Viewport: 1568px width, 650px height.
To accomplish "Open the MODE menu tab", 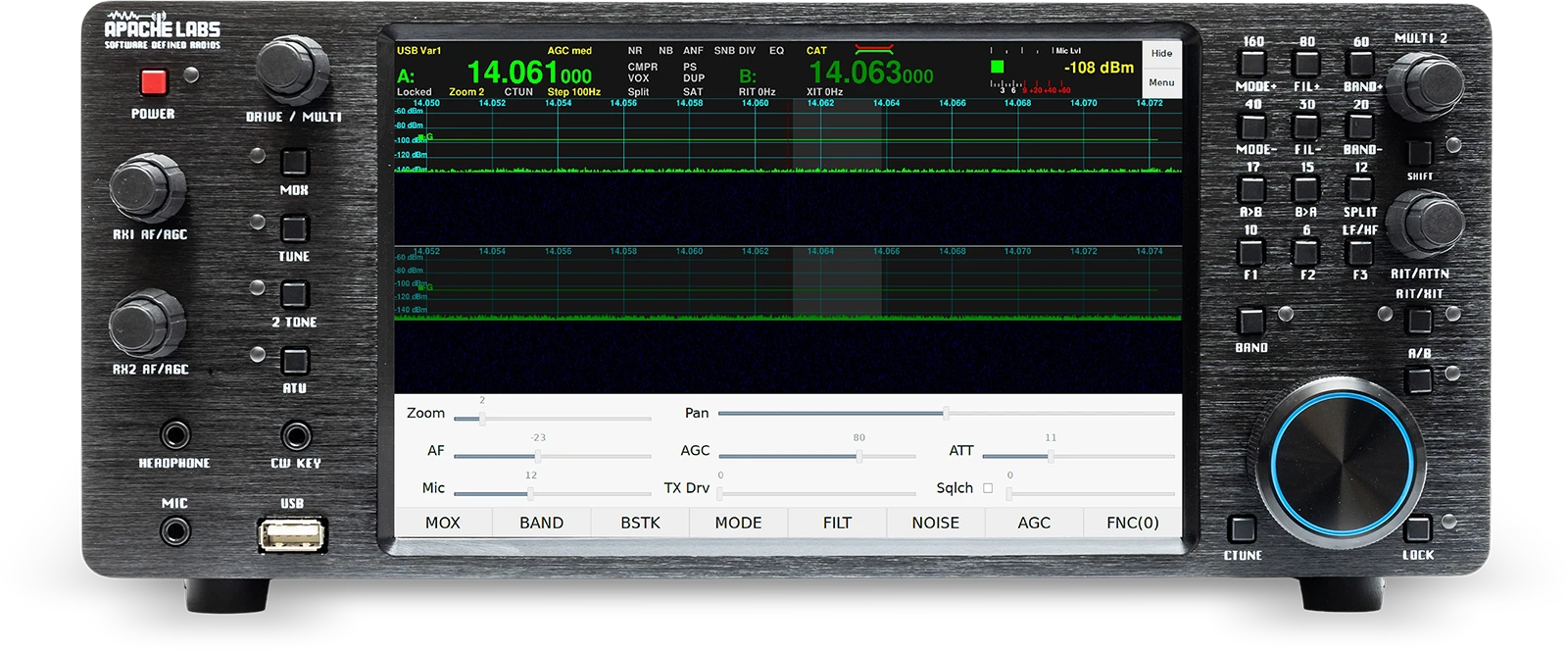I will point(738,523).
